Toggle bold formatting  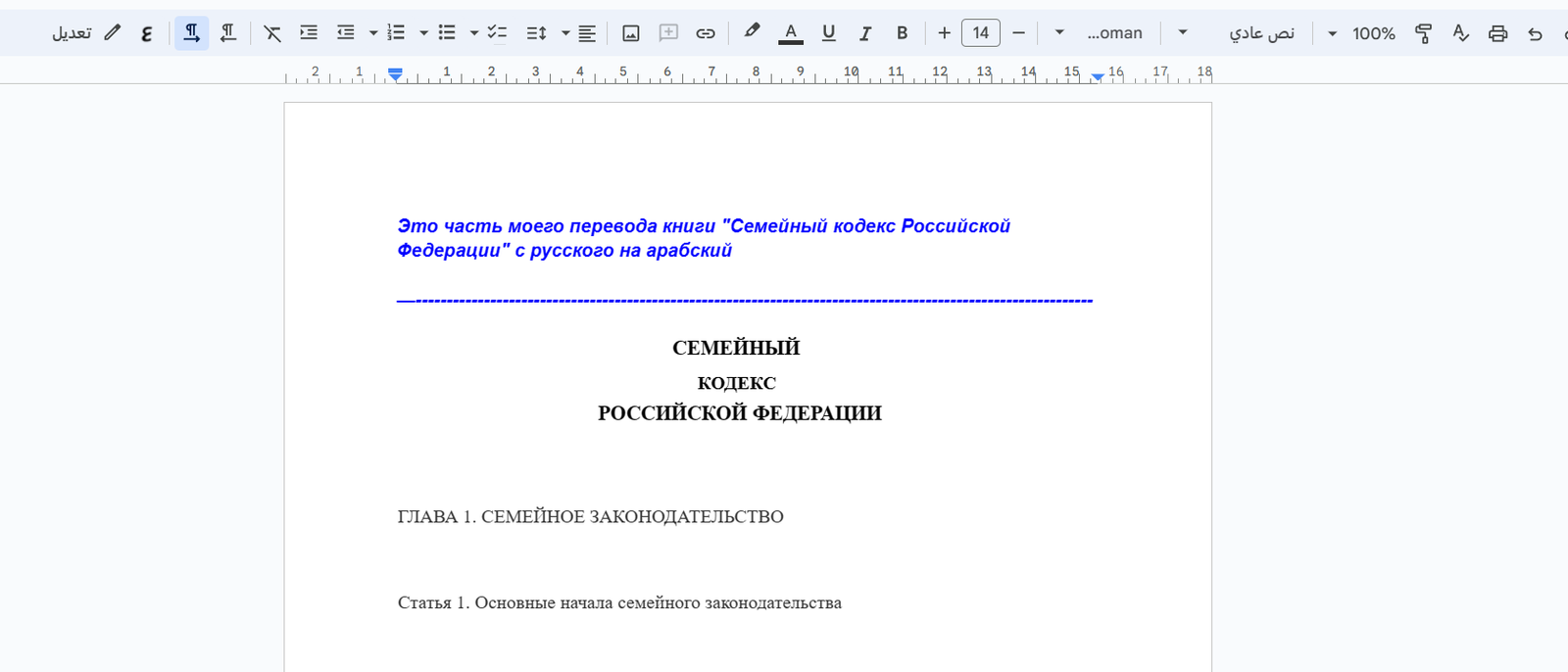point(903,33)
